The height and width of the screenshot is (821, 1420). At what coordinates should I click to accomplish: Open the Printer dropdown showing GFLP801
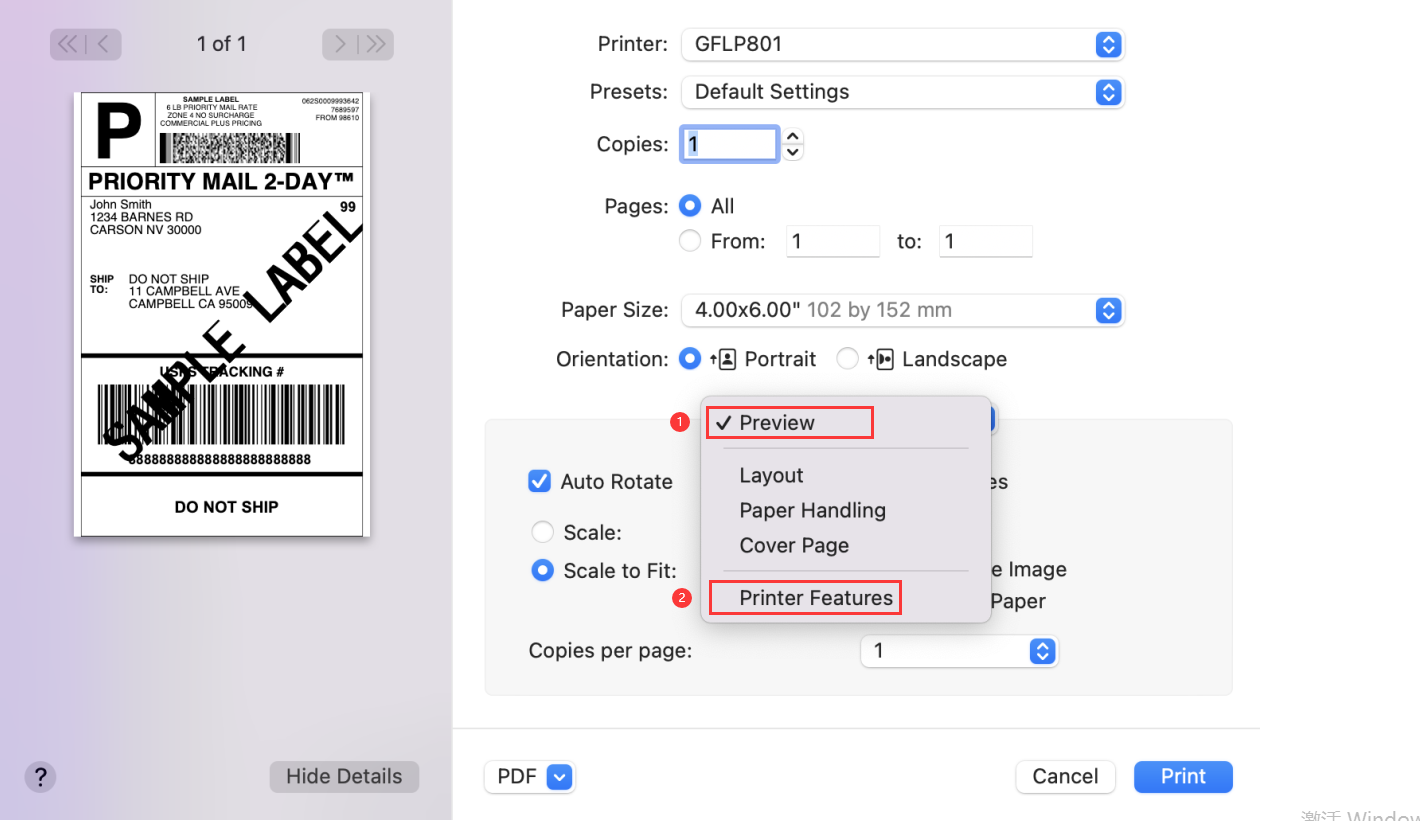(902, 44)
